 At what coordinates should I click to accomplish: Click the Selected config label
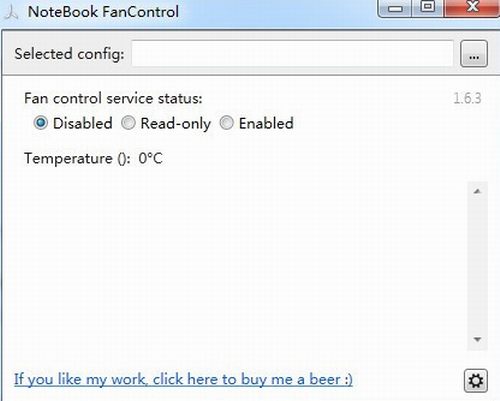pos(69,54)
